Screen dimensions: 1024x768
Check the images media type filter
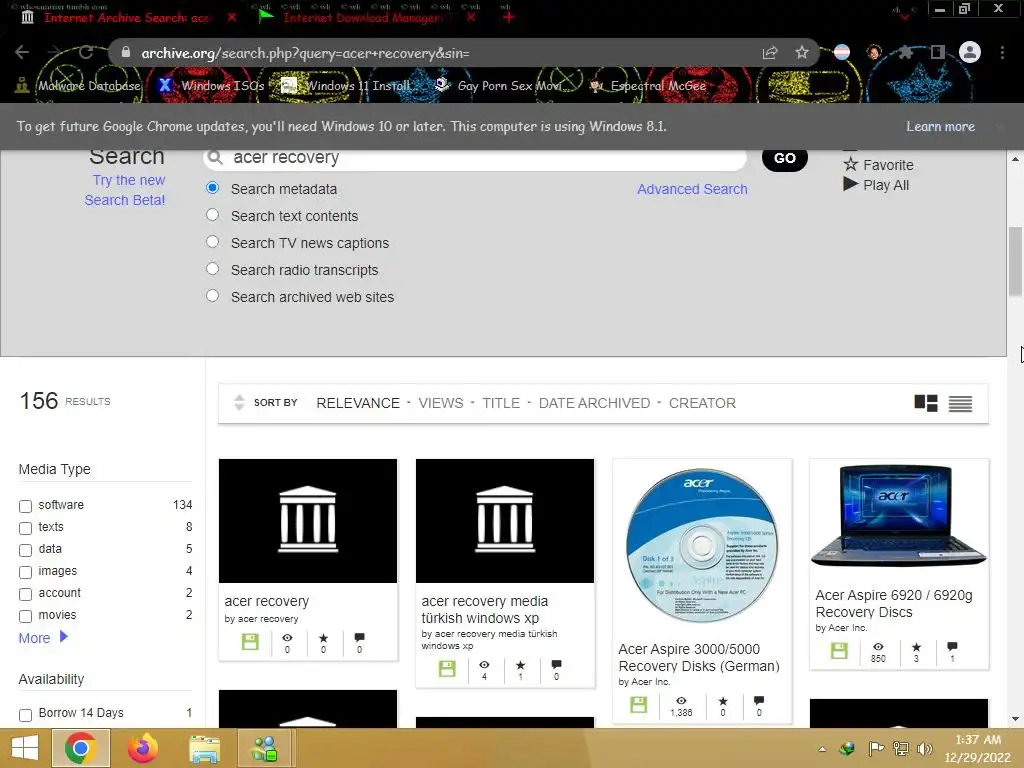[25, 572]
